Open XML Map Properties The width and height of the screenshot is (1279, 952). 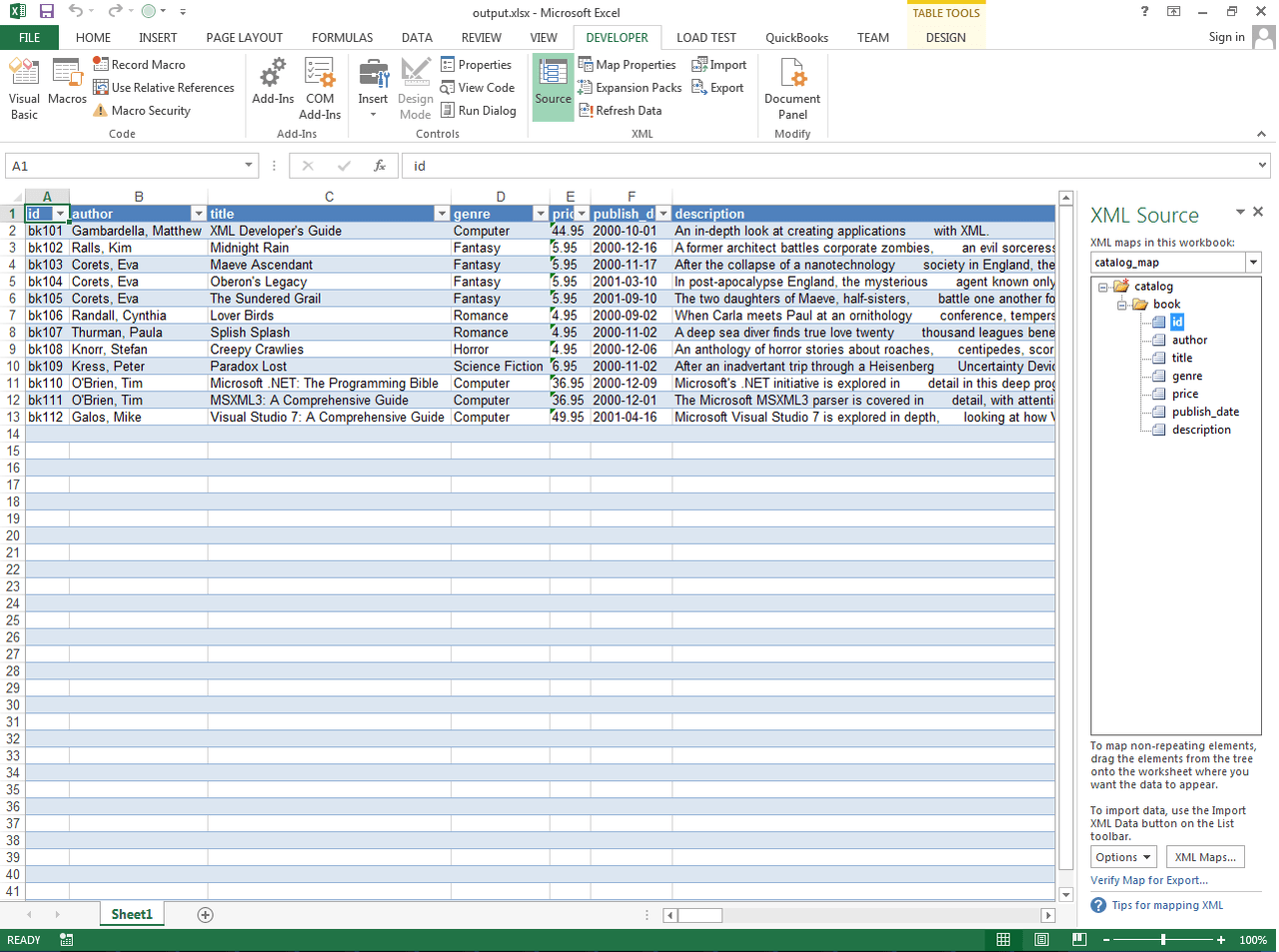628,64
